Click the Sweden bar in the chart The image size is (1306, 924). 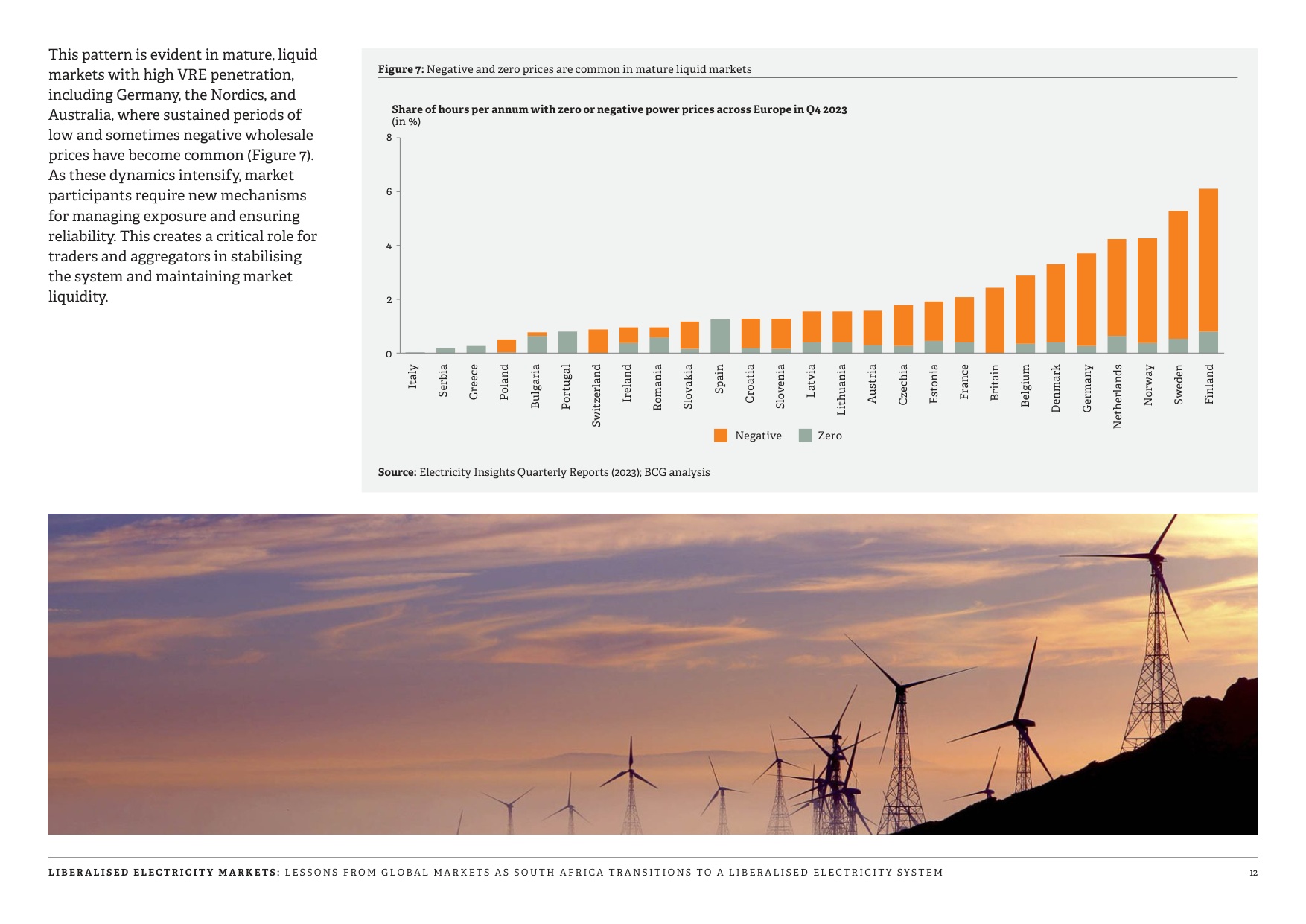pyautogui.click(x=1178, y=282)
